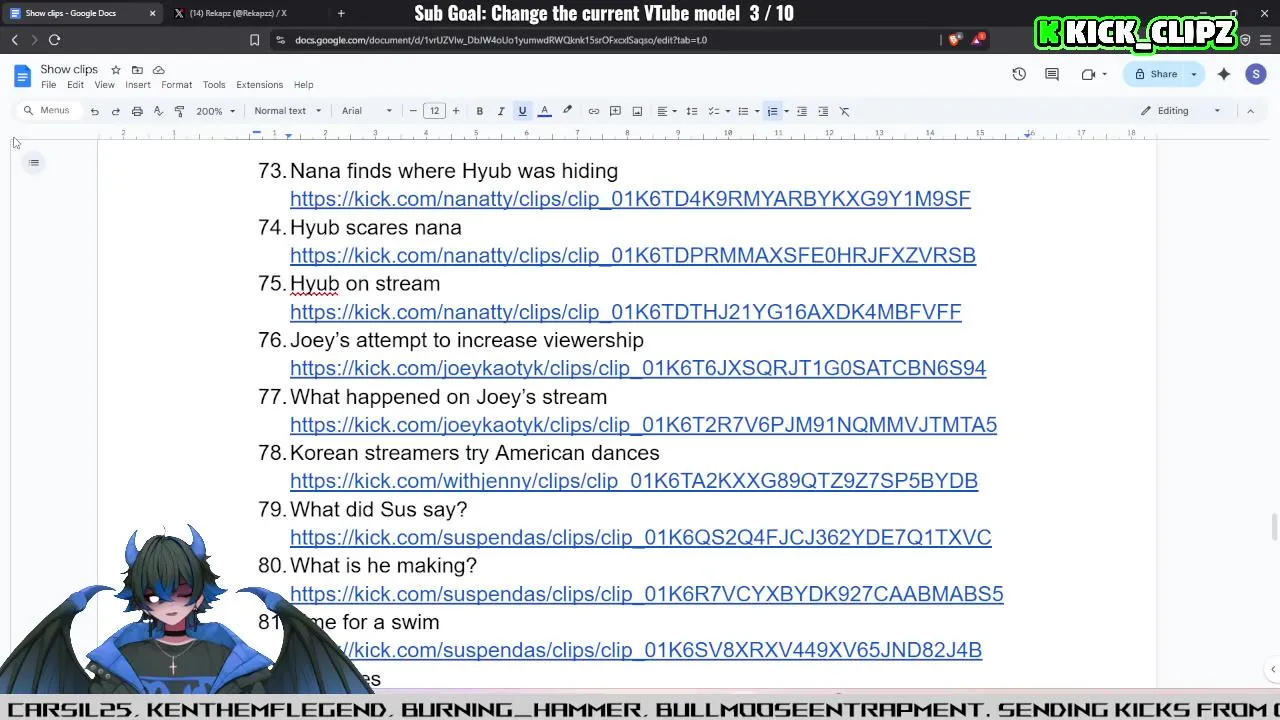
Task: Open the Nana finds where Hyub was hiding link
Action: (630, 199)
